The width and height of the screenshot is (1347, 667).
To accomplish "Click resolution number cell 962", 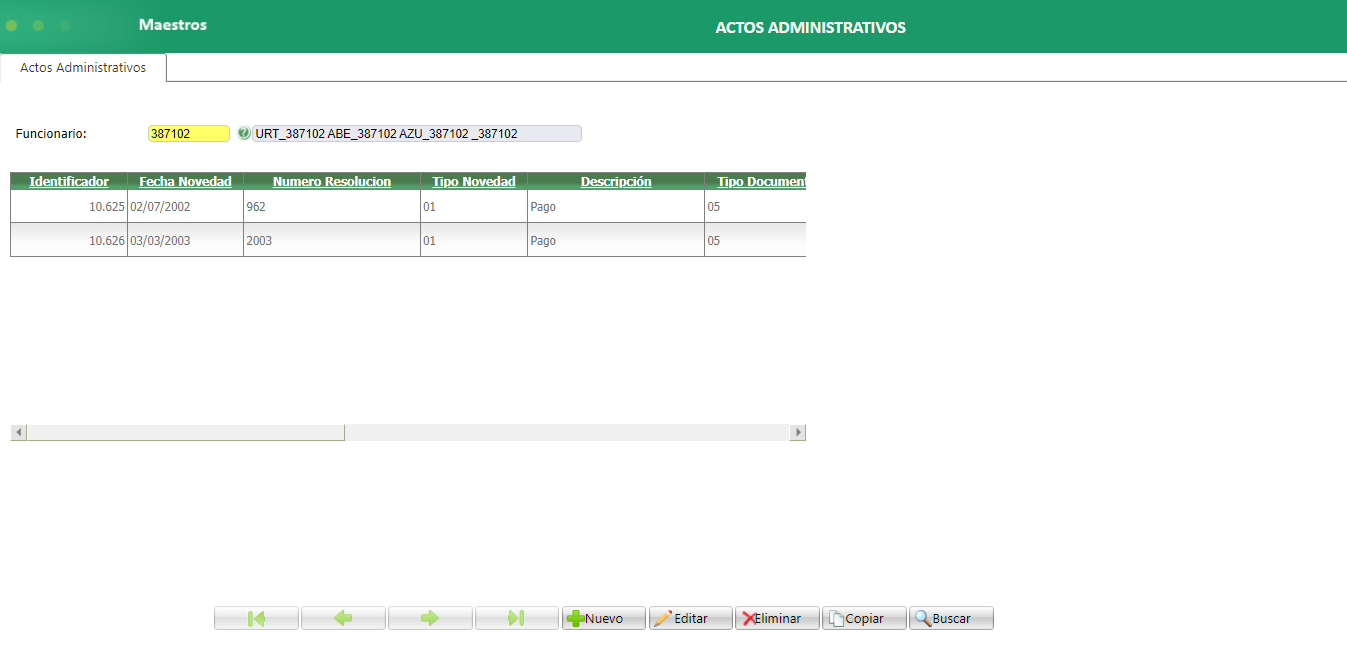I will (332, 207).
